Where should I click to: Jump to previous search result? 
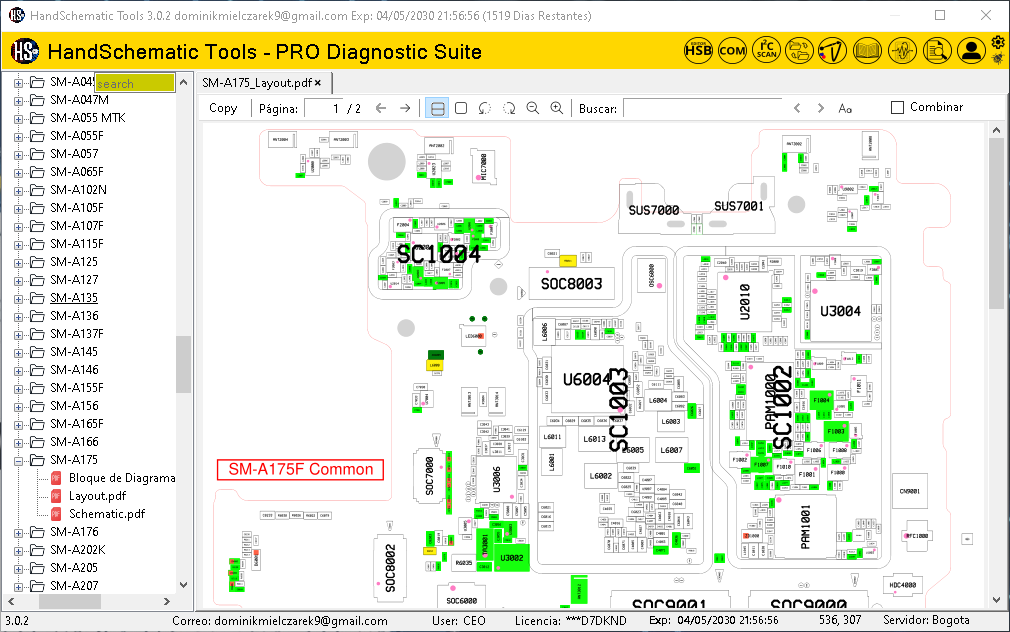pyautogui.click(x=797, y=108)
